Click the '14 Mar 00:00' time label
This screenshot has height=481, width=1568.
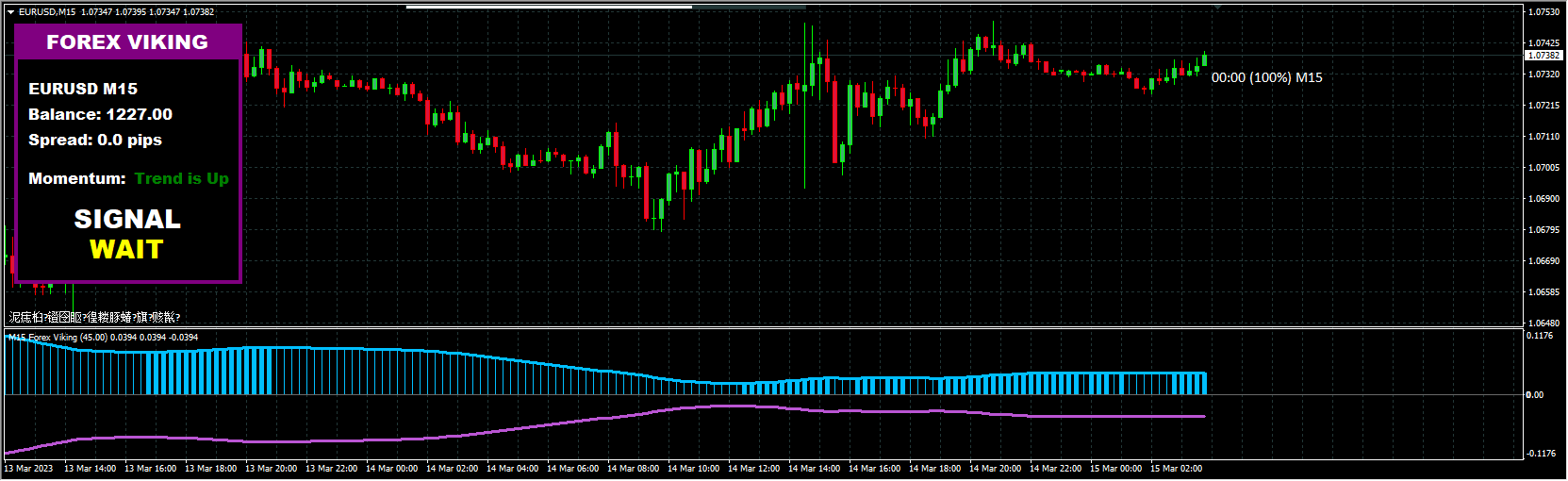(x=392, y=469)
